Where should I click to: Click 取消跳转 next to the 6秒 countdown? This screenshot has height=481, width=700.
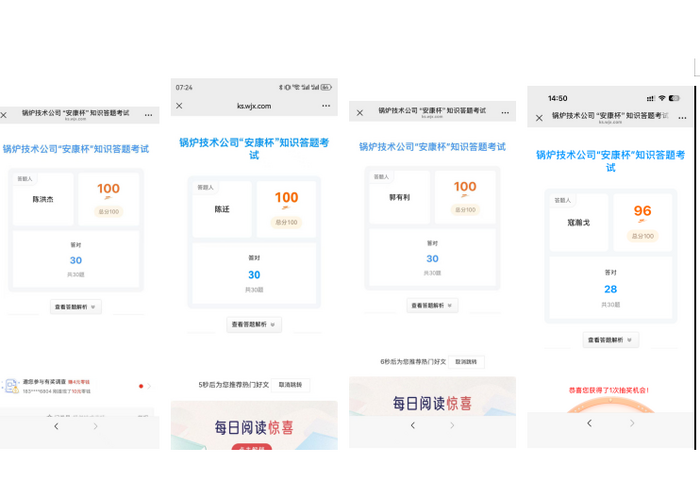467,361
